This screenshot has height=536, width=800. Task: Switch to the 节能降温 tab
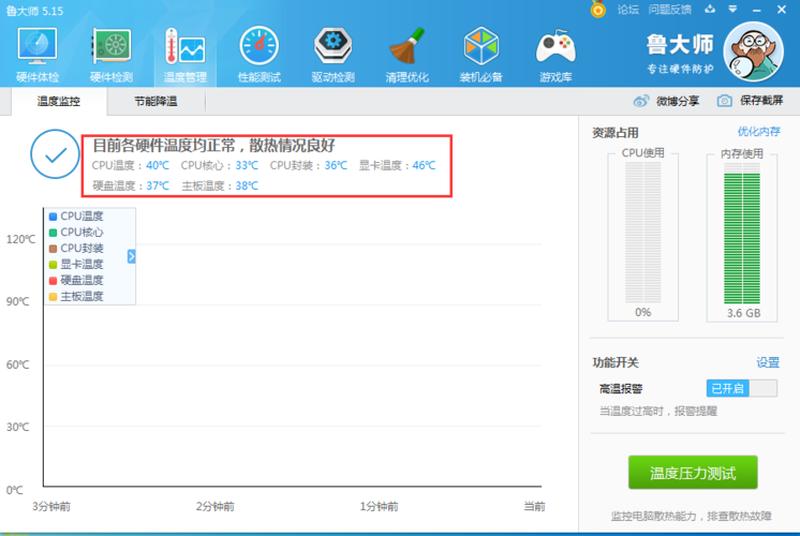156,101
